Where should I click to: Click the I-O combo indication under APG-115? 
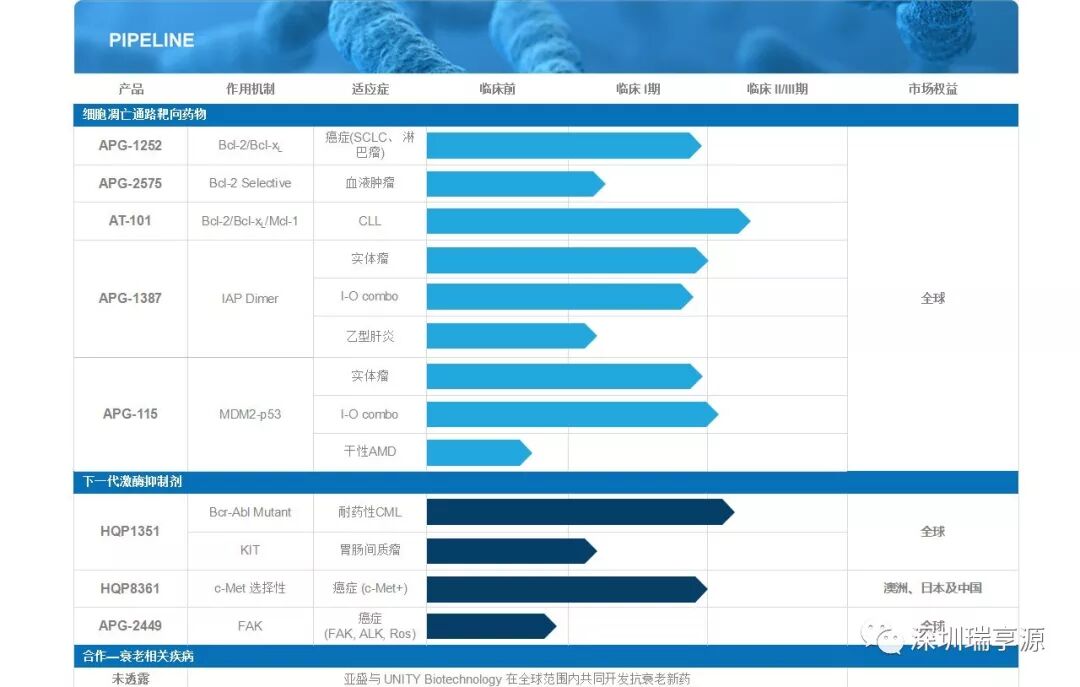coord(370,414)
